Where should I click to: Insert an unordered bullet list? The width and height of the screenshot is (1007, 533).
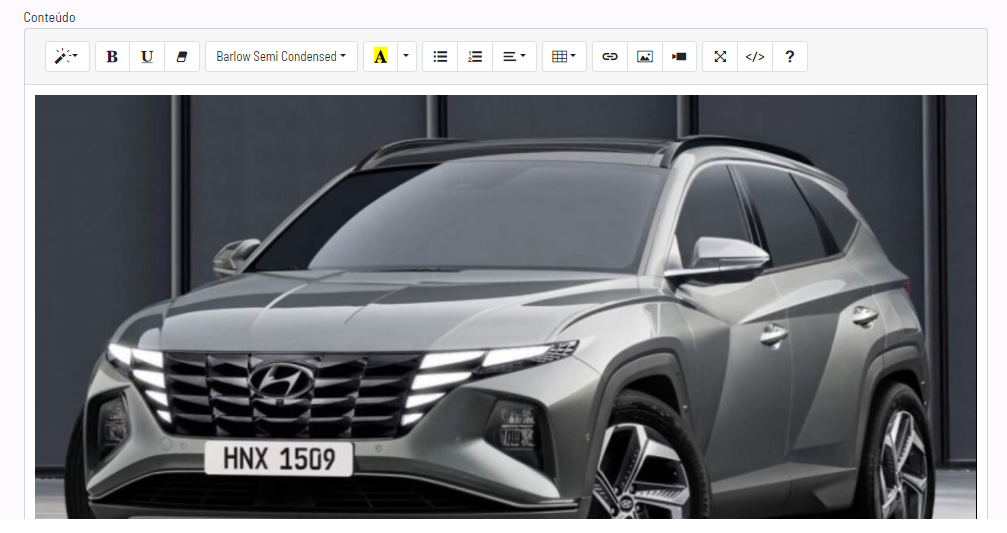coord(440,57)
